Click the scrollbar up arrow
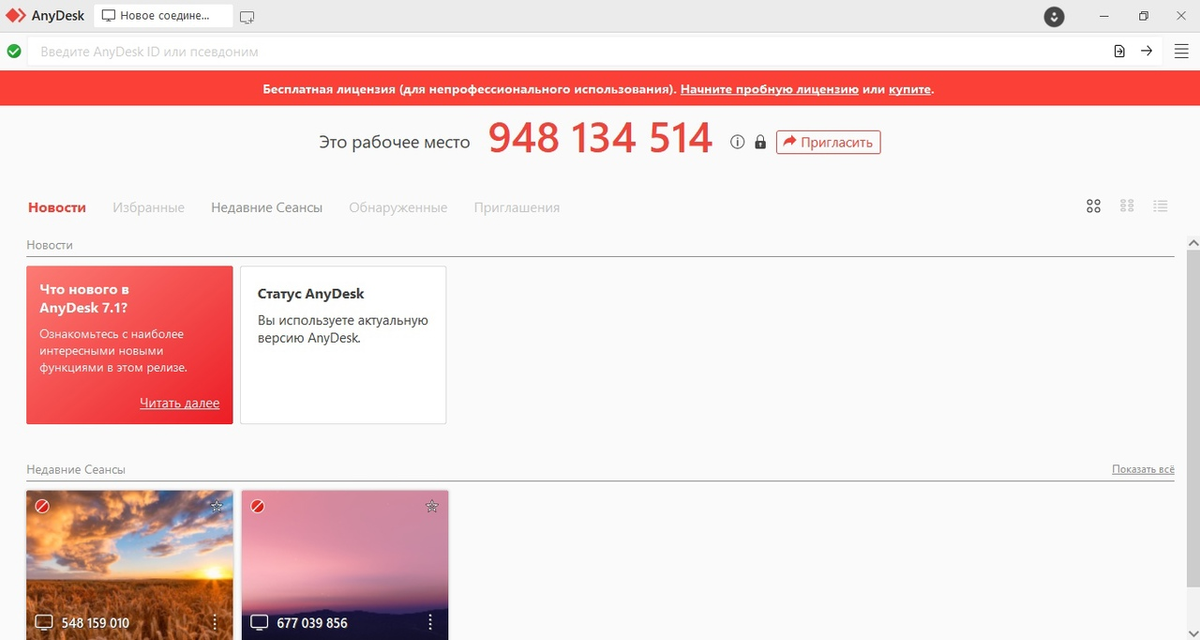The height and width of the screenshot is (640, 1200). [1193, 245]
